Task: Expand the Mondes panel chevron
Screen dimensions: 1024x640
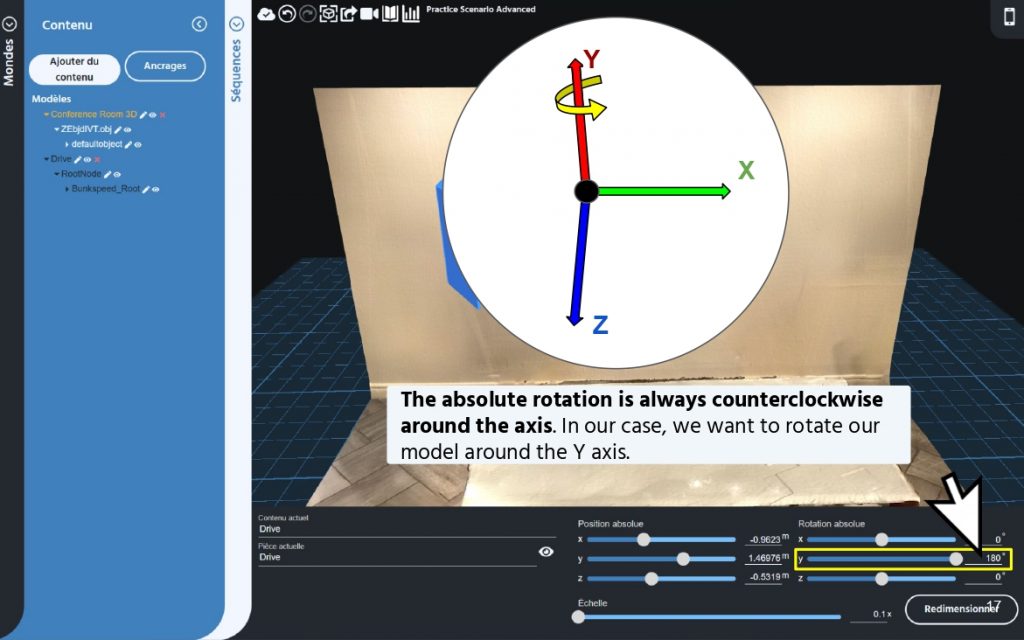Action: click(x=9, y=24)
